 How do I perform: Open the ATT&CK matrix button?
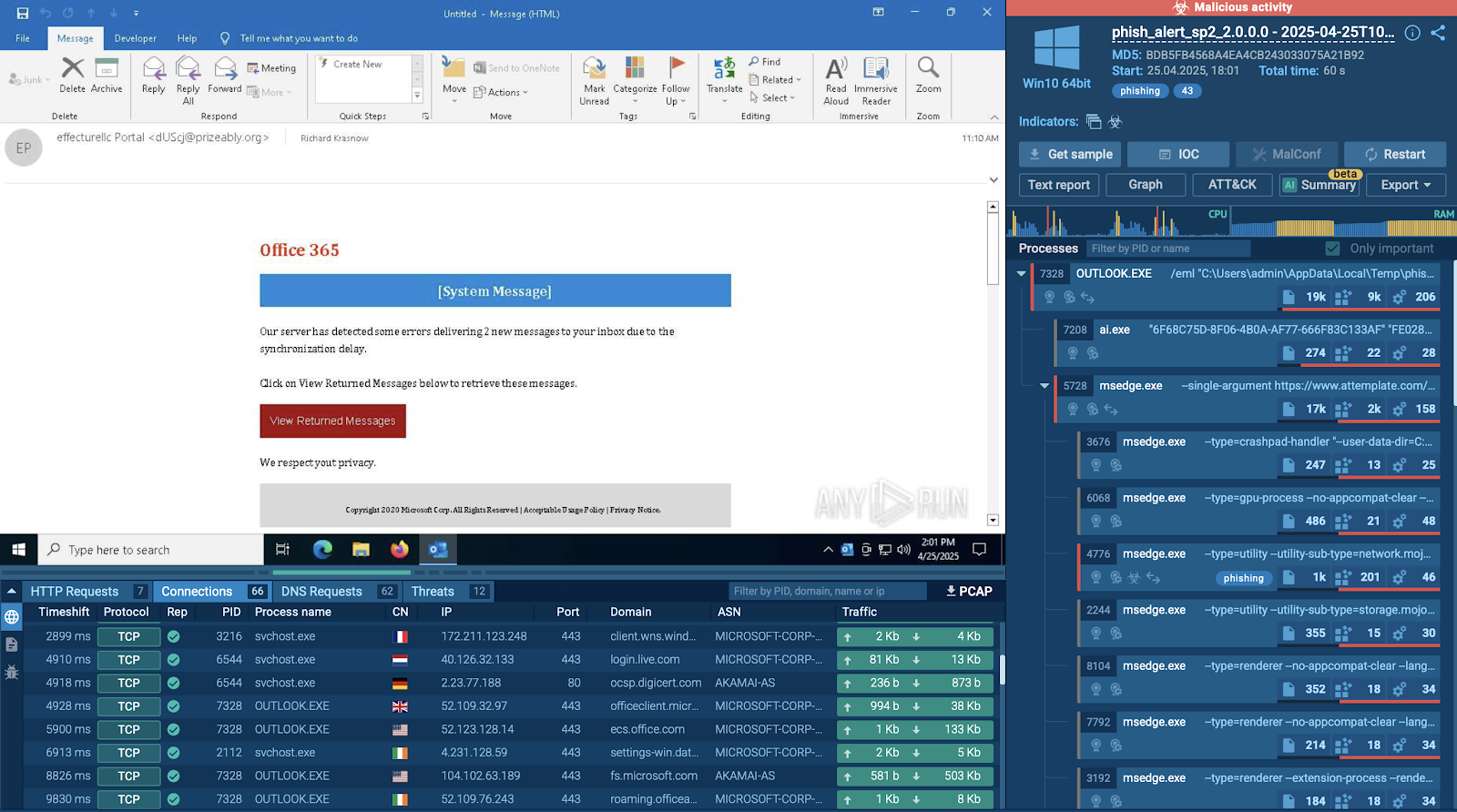click(x=1232, y=185)
